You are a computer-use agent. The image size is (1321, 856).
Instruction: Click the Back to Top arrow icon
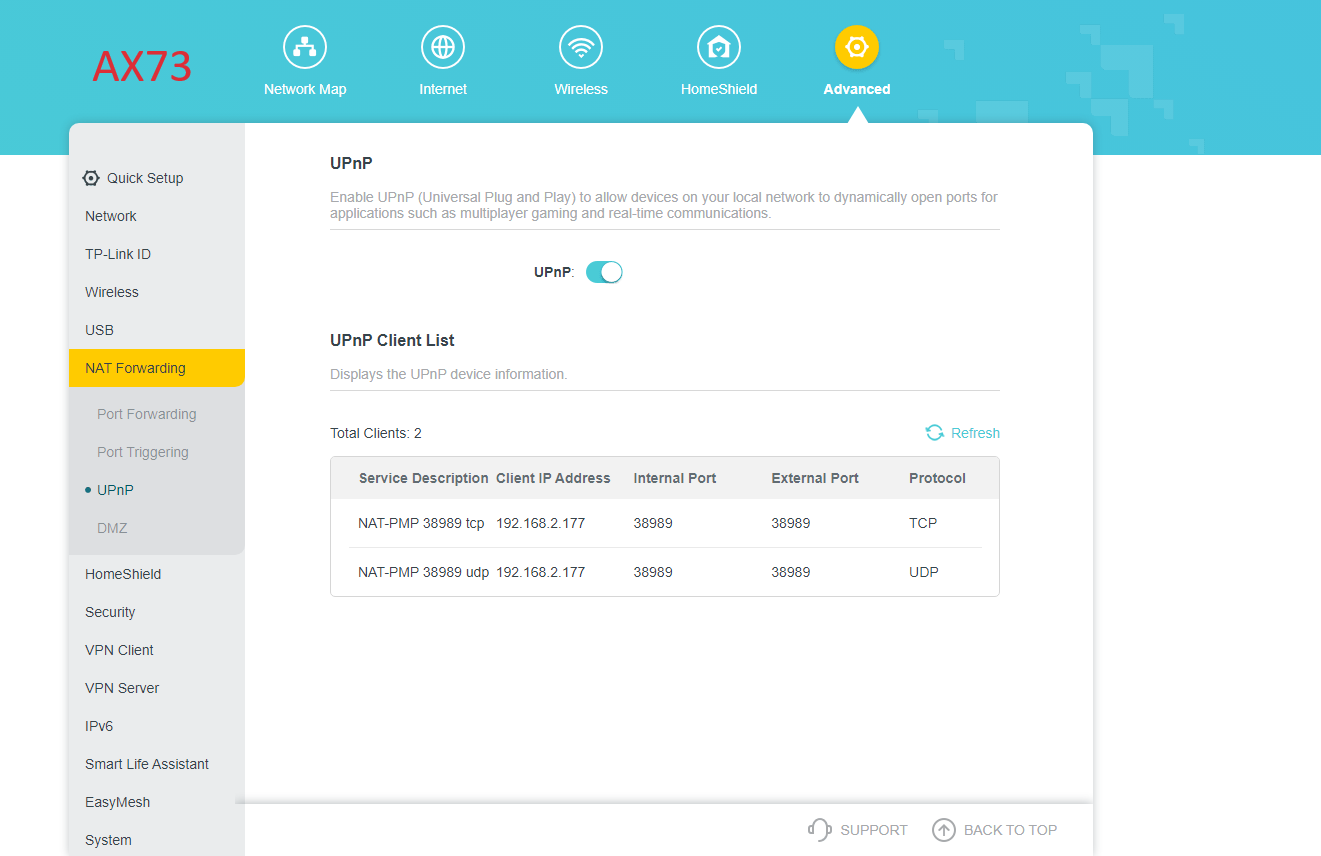[x=944, y=830]
